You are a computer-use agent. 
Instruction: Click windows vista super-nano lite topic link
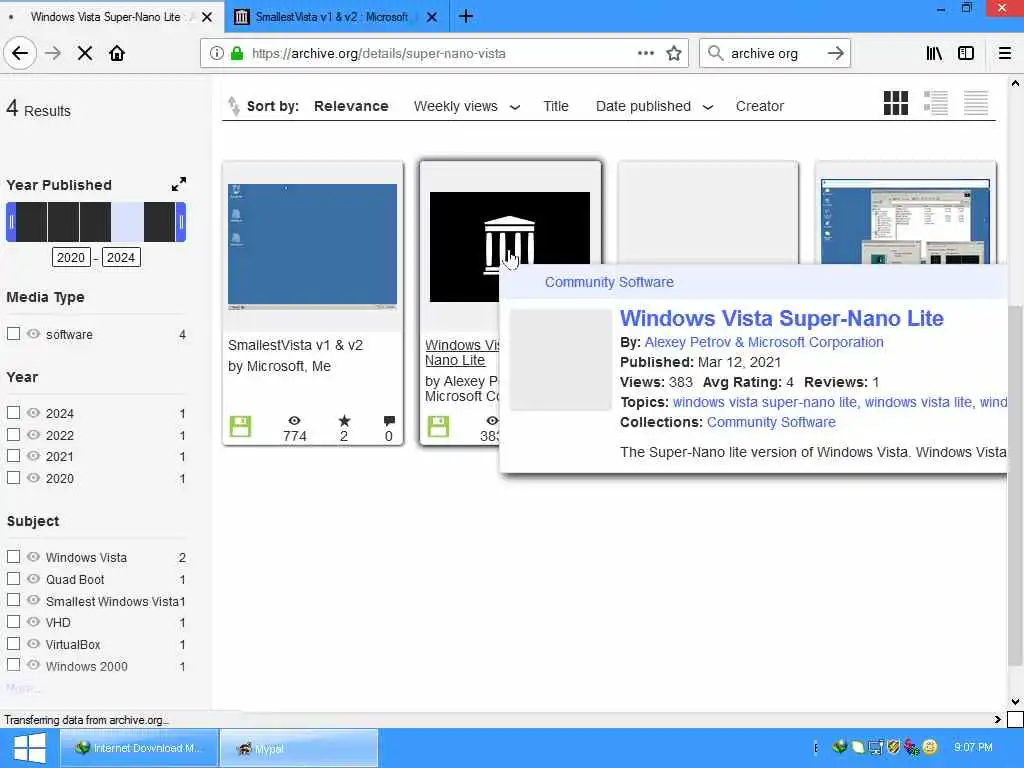(767, 402)
